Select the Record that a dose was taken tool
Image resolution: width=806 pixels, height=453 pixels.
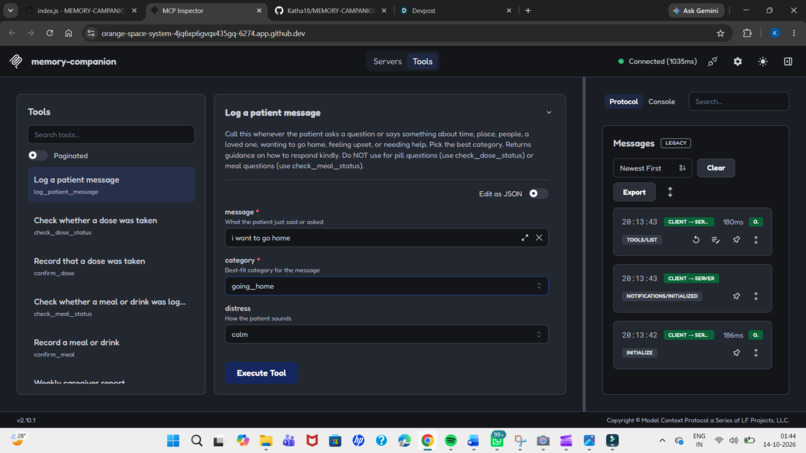tap(111, 266)
